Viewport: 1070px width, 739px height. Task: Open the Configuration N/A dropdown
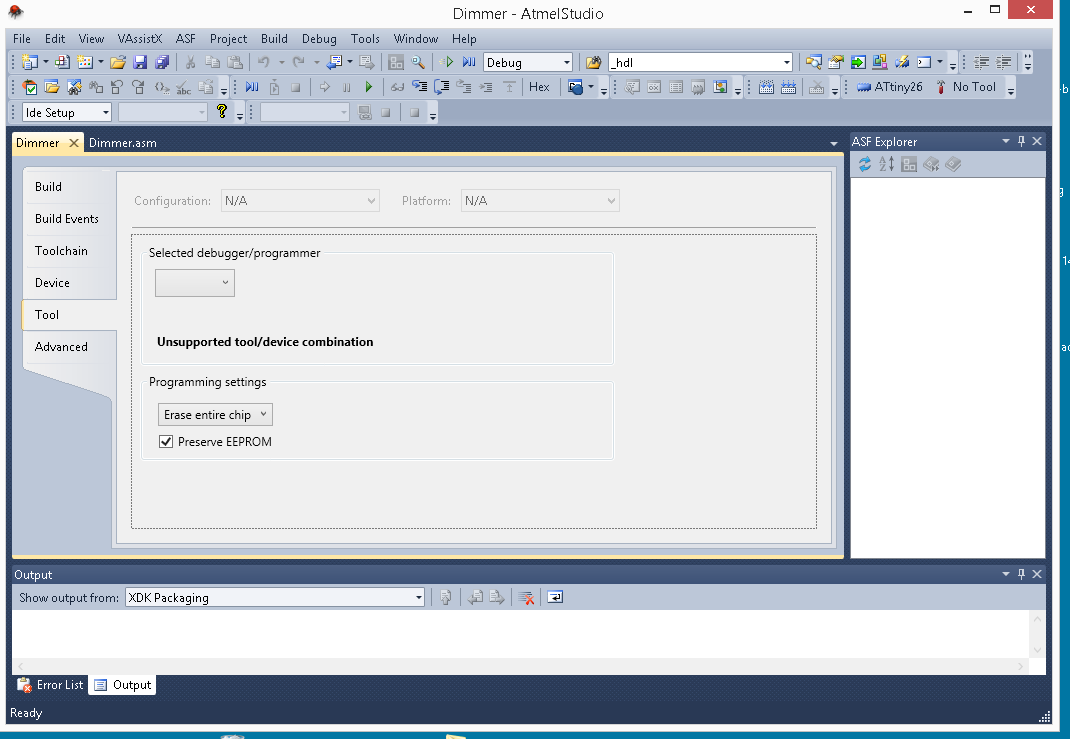click(x=300, y=201)
